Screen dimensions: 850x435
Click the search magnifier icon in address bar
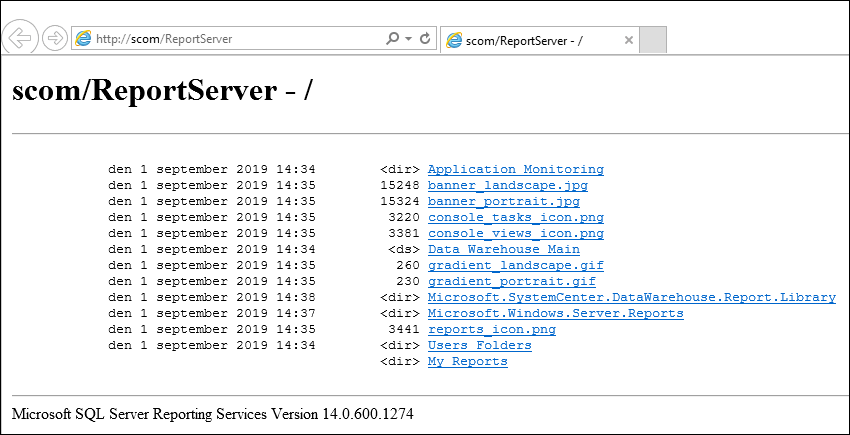392,39
